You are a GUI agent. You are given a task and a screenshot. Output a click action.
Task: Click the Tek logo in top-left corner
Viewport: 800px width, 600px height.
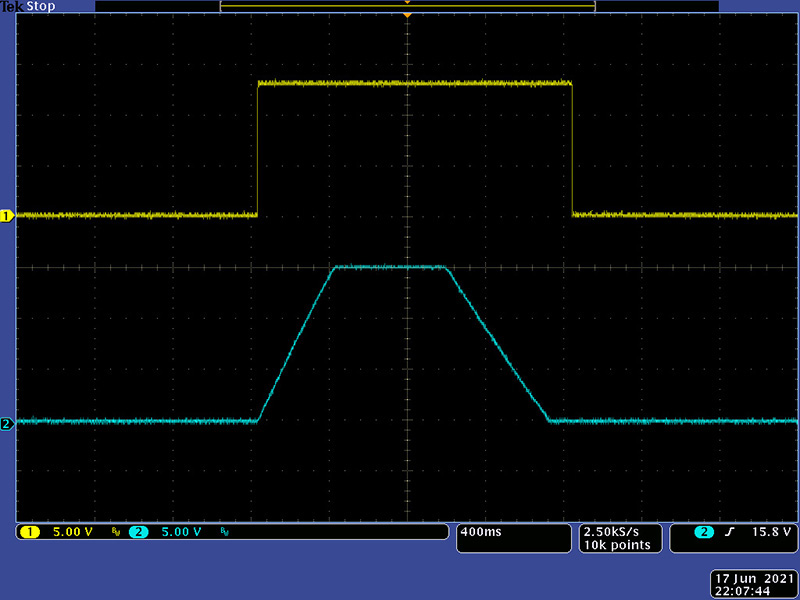coord(12,6)
